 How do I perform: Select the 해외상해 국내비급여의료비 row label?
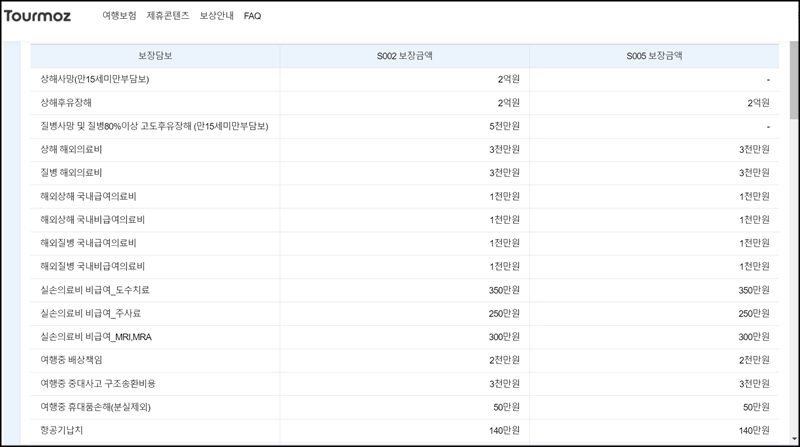pos(92,220)
